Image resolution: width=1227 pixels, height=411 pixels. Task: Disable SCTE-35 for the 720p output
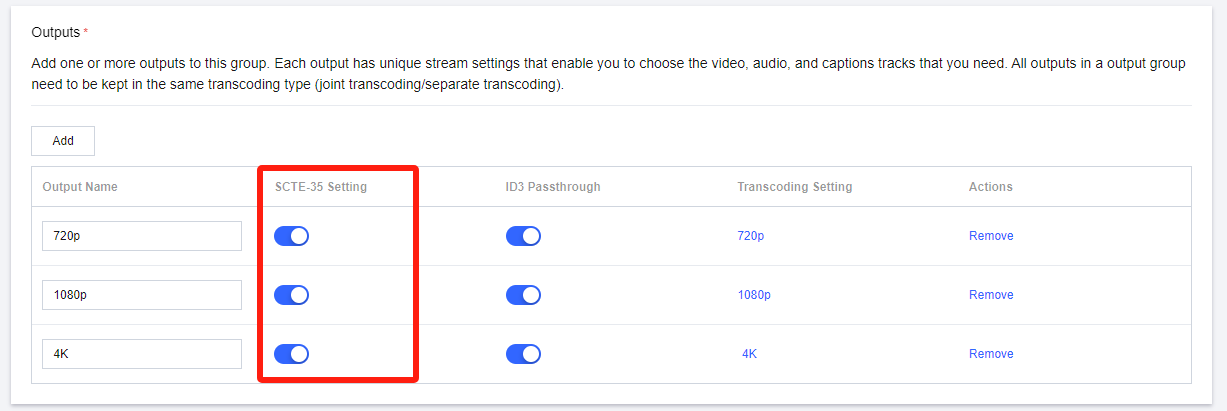coord(291,236)
